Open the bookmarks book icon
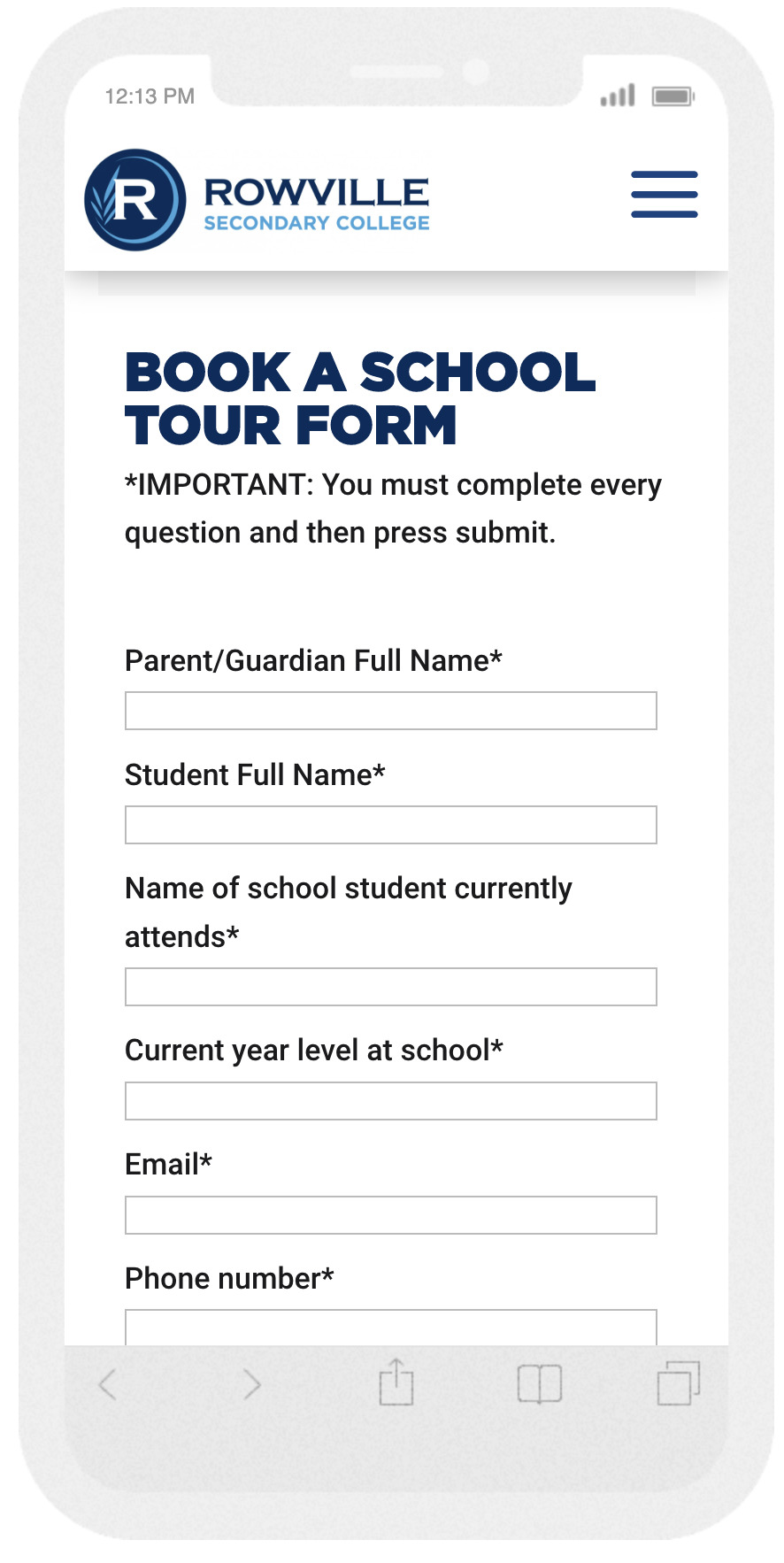The image size is (784, 1563). 540,1384
